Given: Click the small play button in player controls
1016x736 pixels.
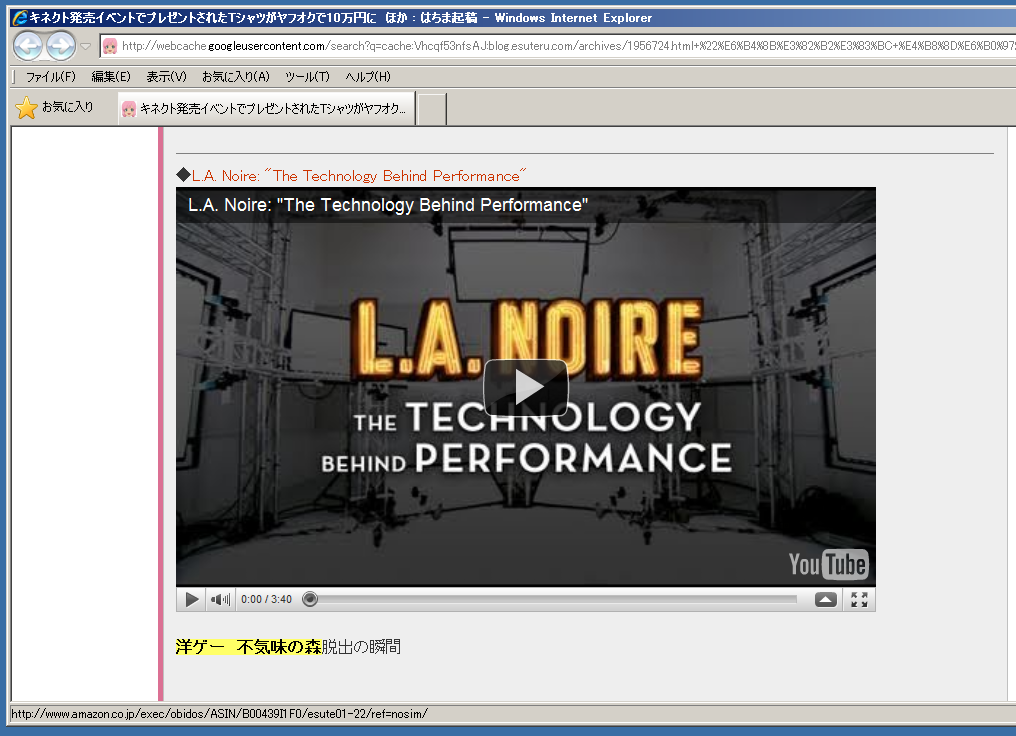Looking at the screenshot, I should (192, 599).
